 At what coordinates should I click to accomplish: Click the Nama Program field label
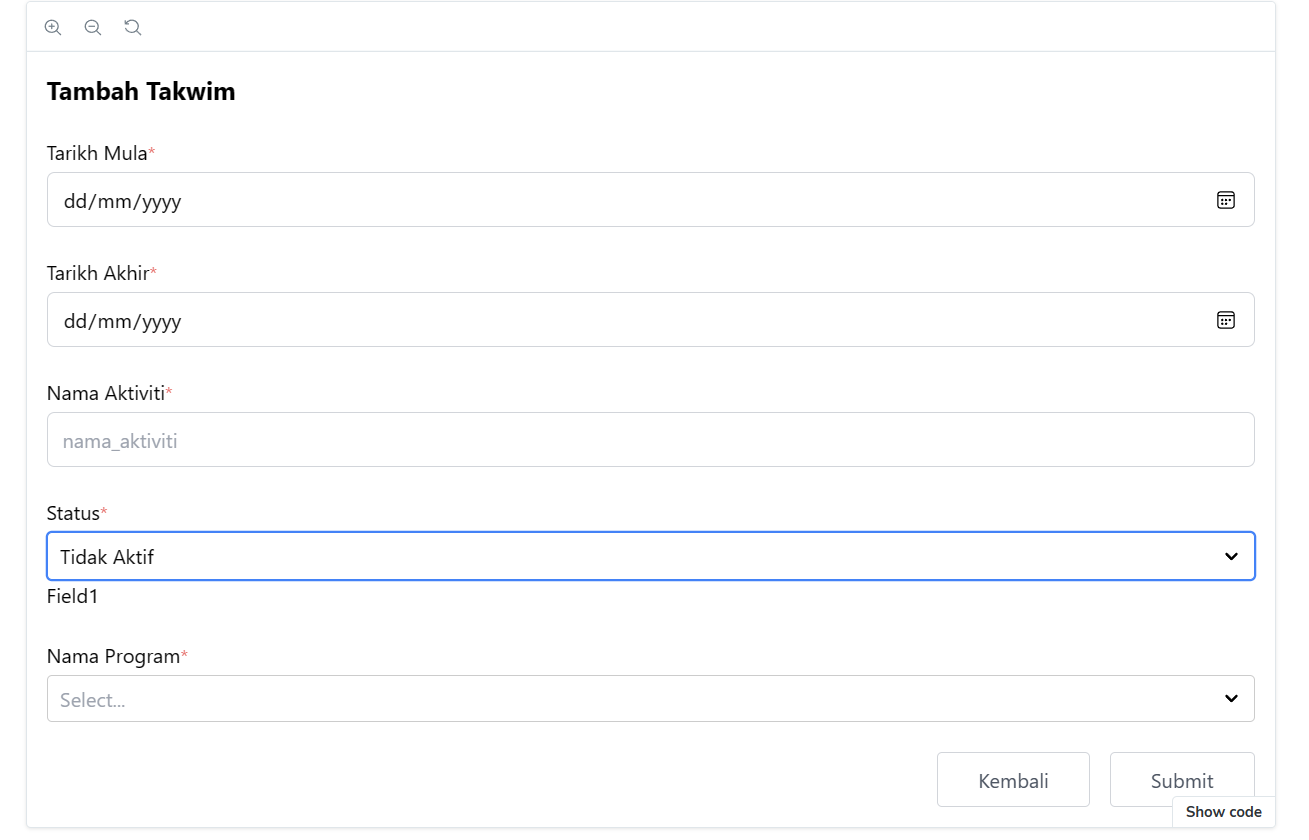(113, 656)
